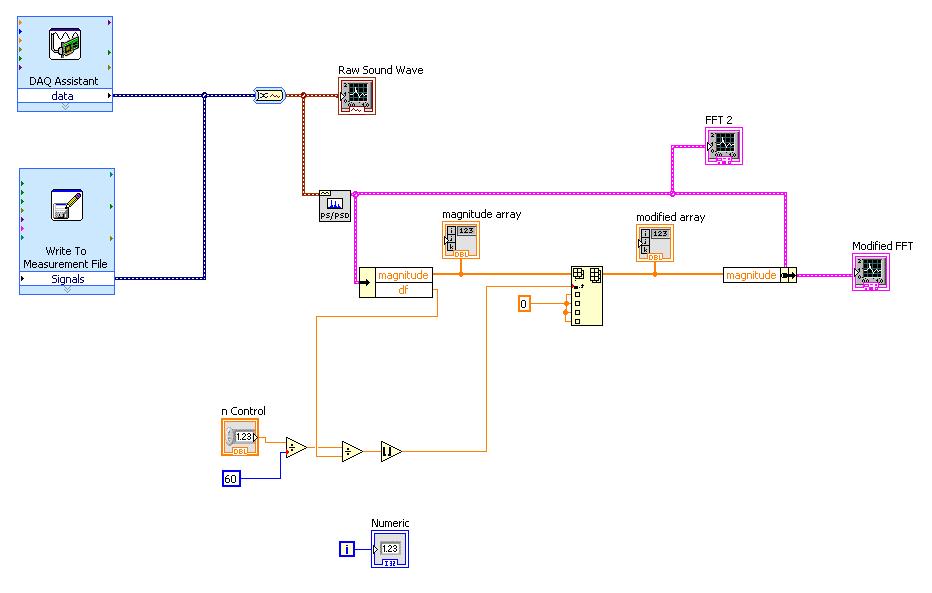
Task: Select the Replace Array Subset node
Action: click(587, 295)
